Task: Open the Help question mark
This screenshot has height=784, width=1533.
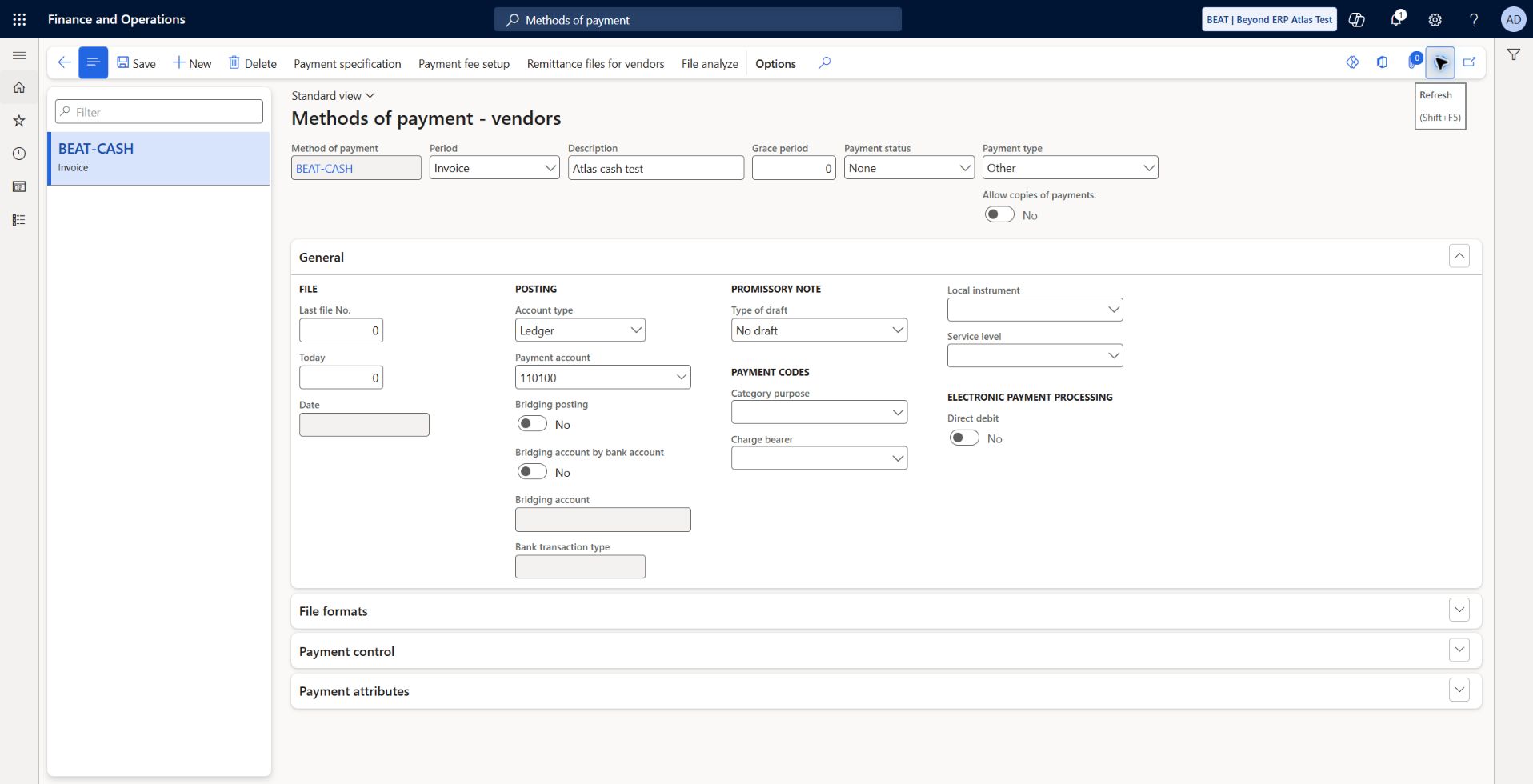Action: (1474, 19)
